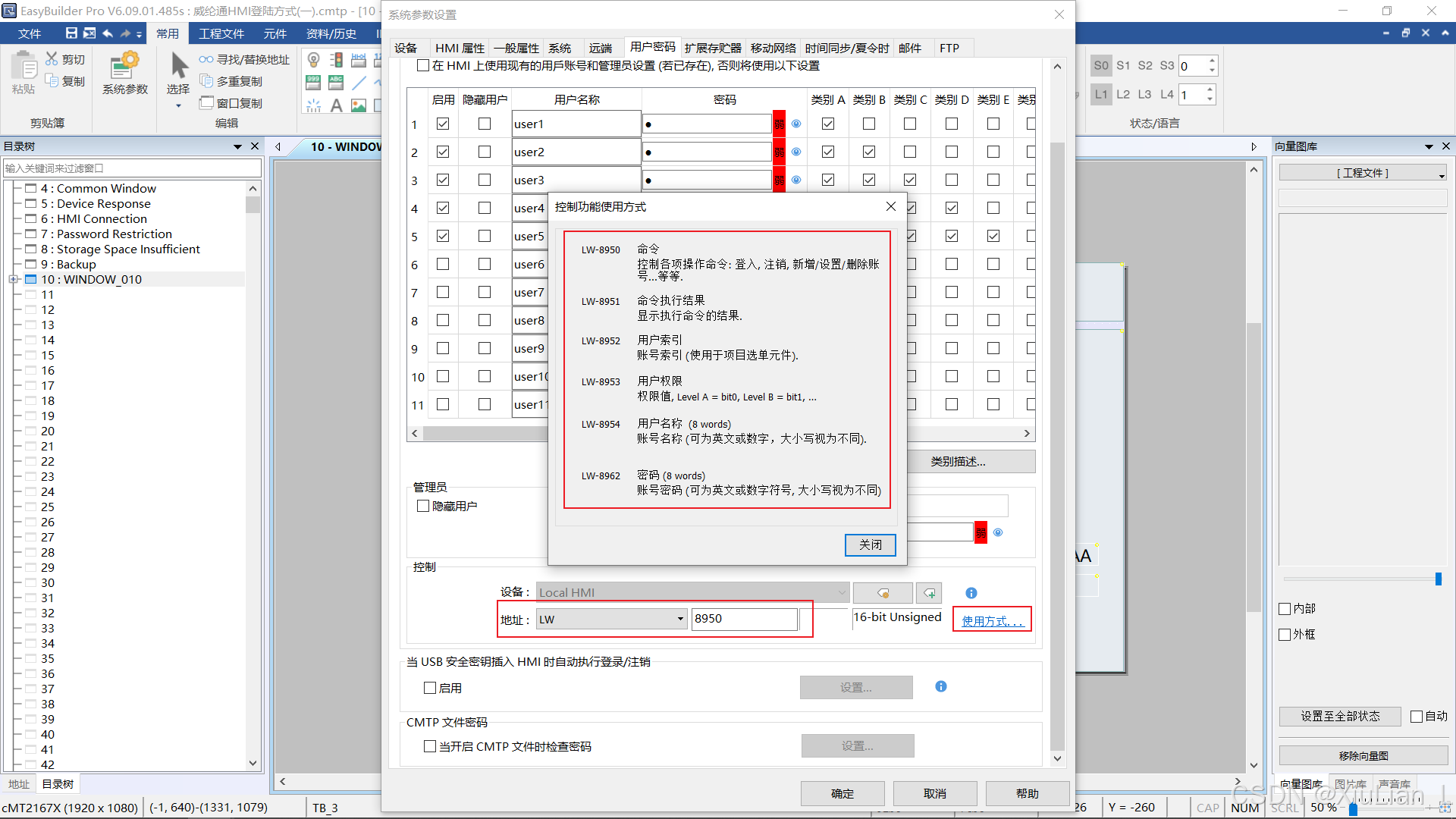
Task: Click address number field showing 8950
Action: coord(743,619)
